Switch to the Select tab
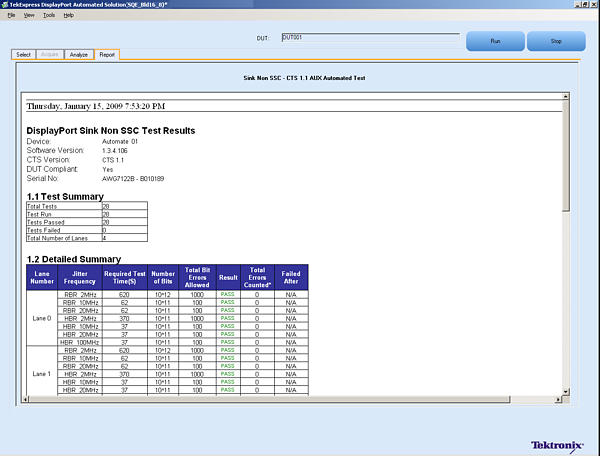This screenshot has width=600, height=456. [x=23, y=55]
